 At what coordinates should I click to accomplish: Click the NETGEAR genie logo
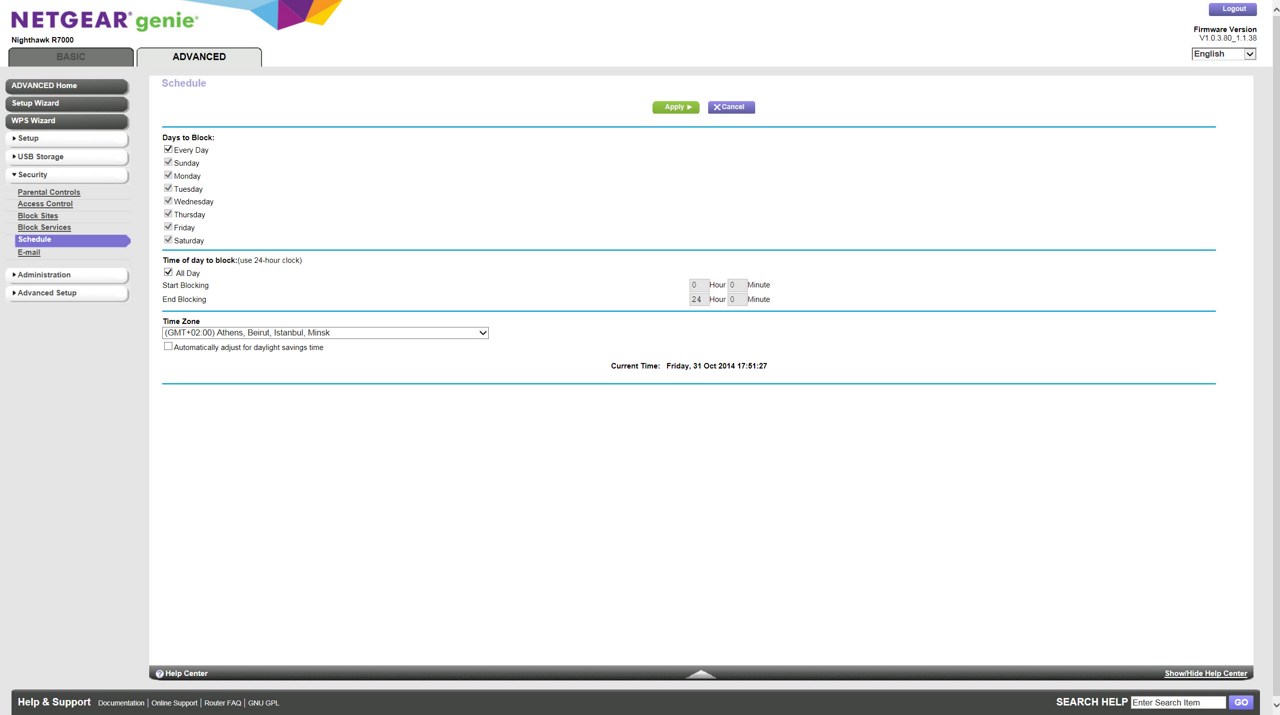click(104, 21)
